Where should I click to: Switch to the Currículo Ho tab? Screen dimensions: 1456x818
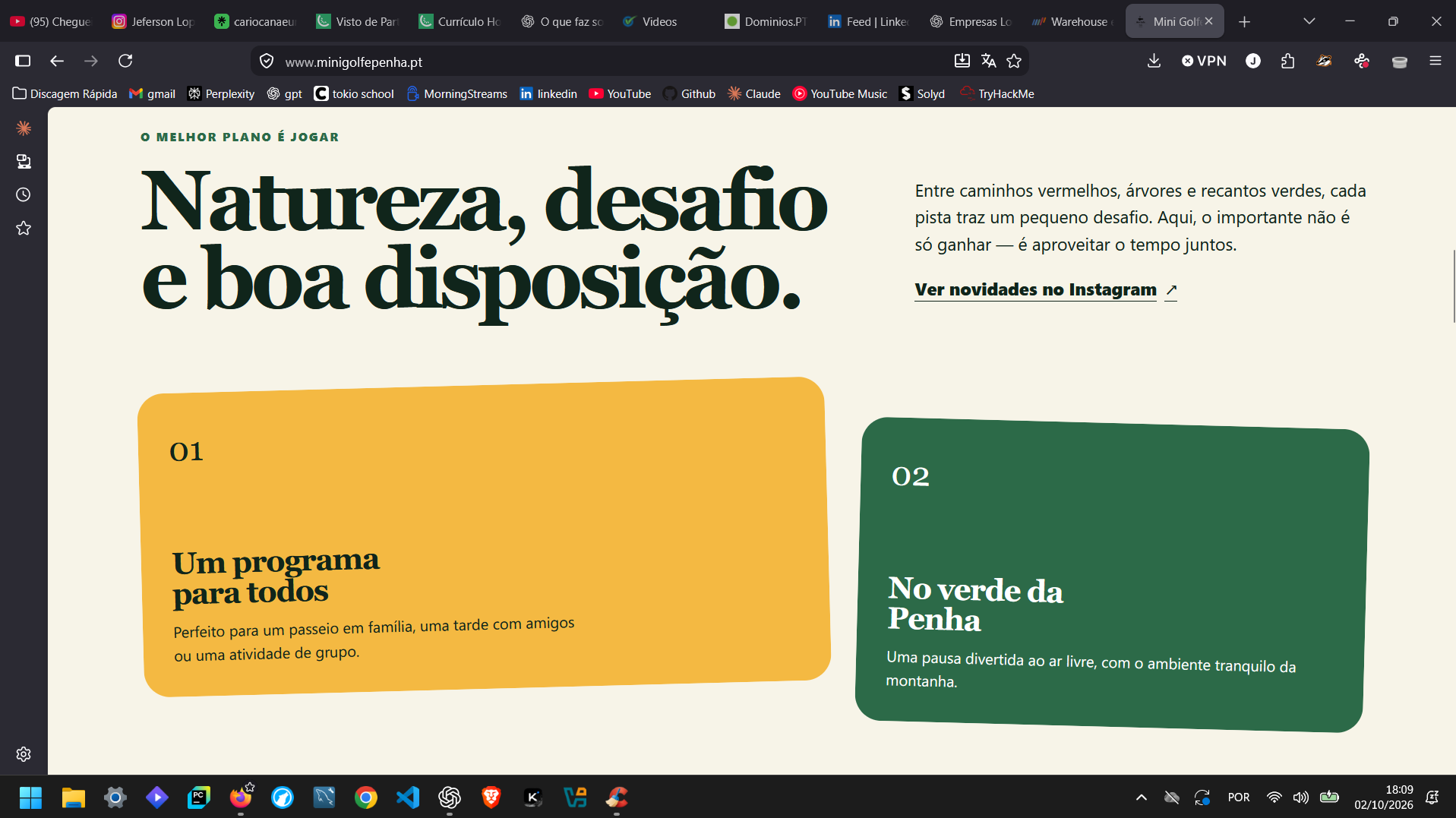460,21
